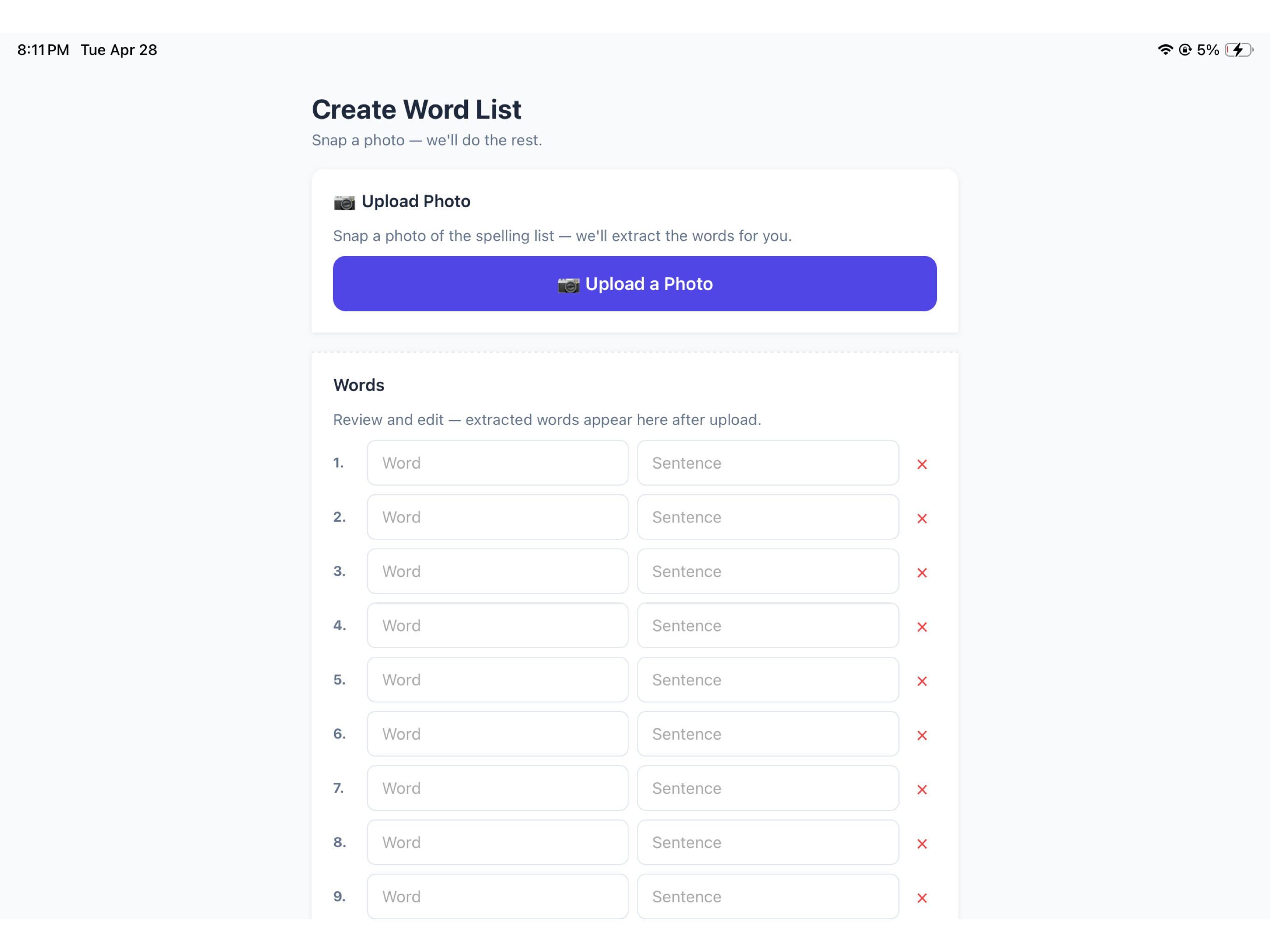
Task: Delete row 8 using the X icon
Action: point(922,844)
